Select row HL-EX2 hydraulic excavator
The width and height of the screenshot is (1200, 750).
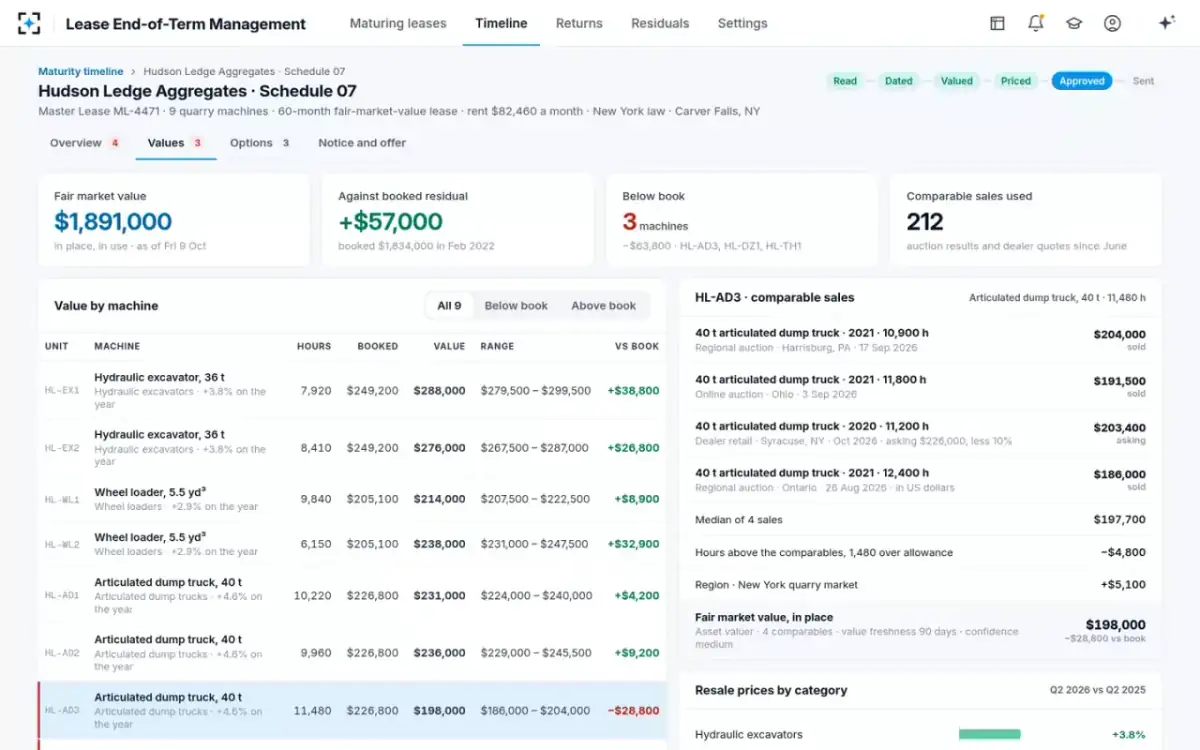(x=352, y=448)
